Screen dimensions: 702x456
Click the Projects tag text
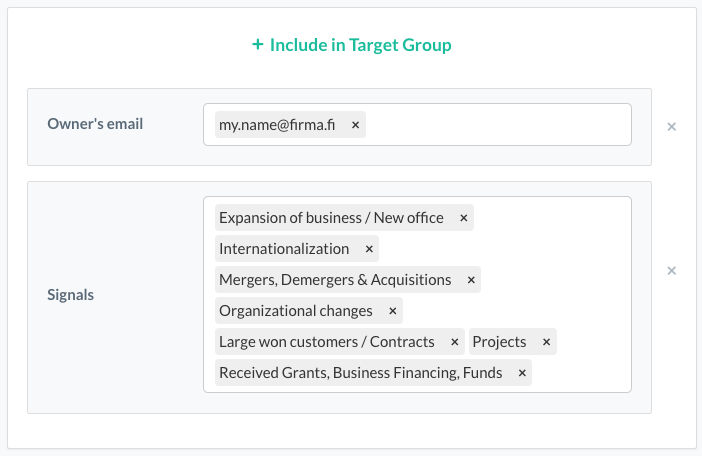coord(499,342)
